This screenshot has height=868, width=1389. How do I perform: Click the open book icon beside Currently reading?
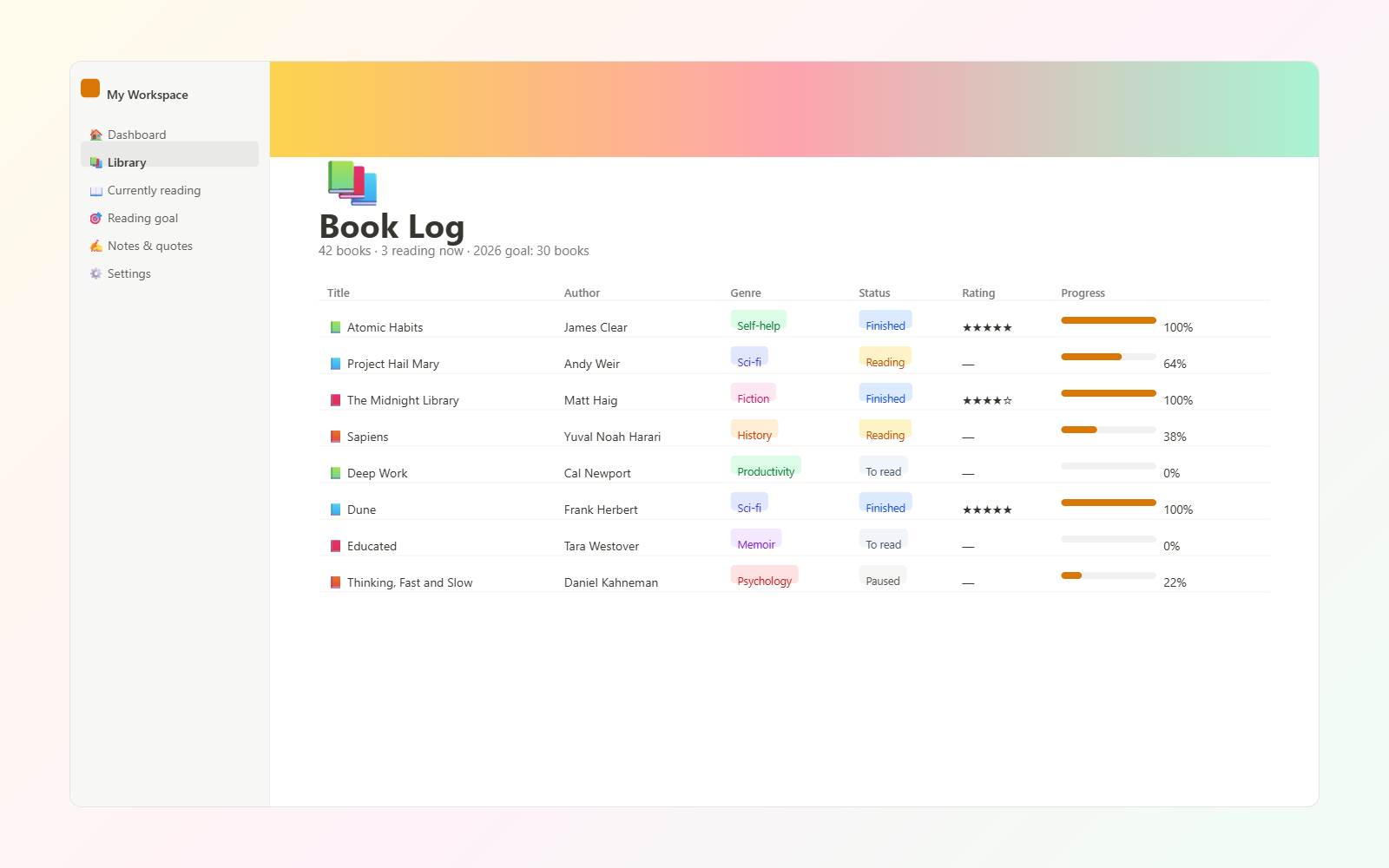click(96, 190)
